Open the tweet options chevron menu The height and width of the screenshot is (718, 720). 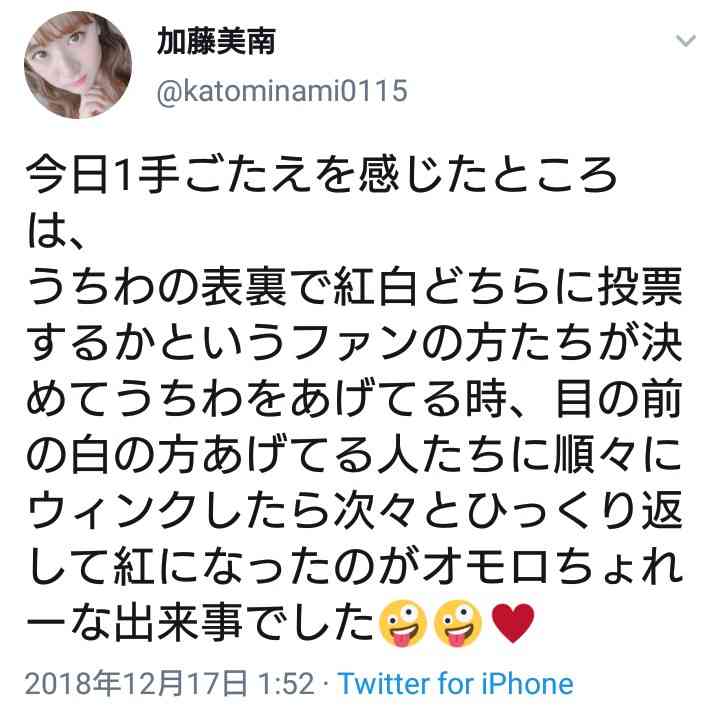(686, 41)
